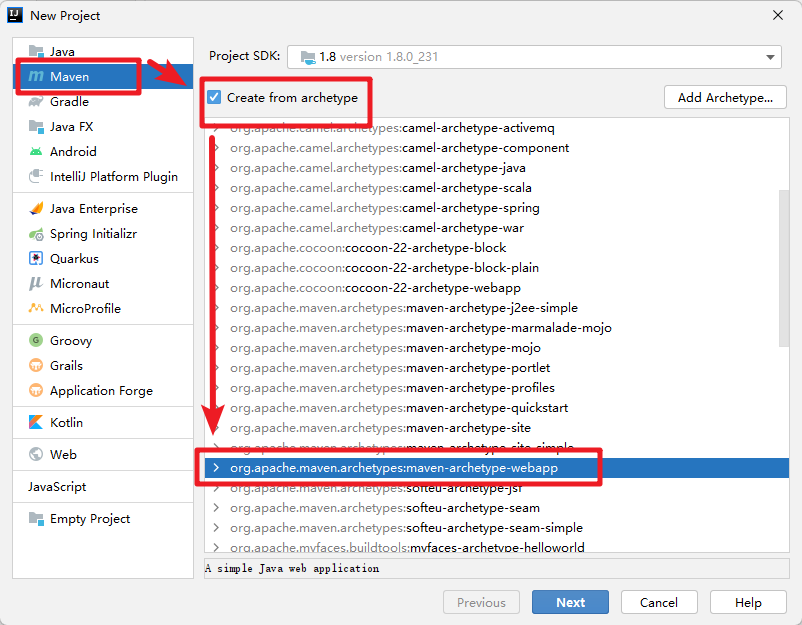The width and height of the screenshot is (802, 625).
Task: Click the Help button
Action: (748, 602)
